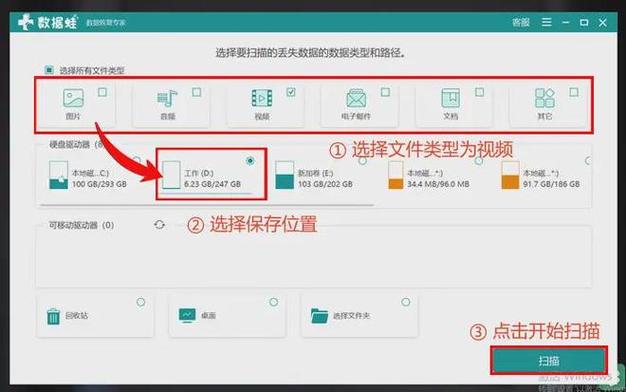Click the 回收站 trash bin icon
626x392 pixels.
click(53, 316)
